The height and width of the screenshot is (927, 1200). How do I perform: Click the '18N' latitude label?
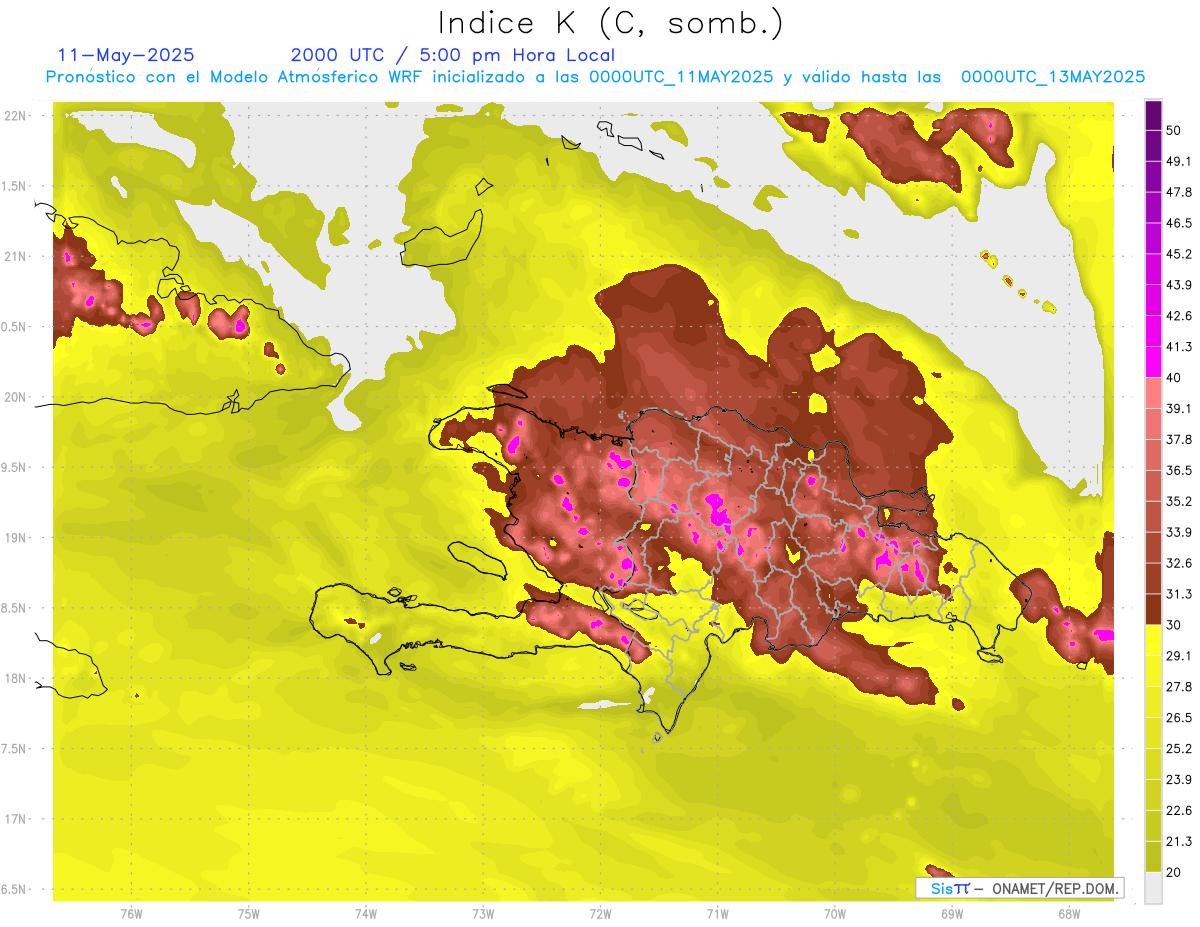click(x=17, y=678)
